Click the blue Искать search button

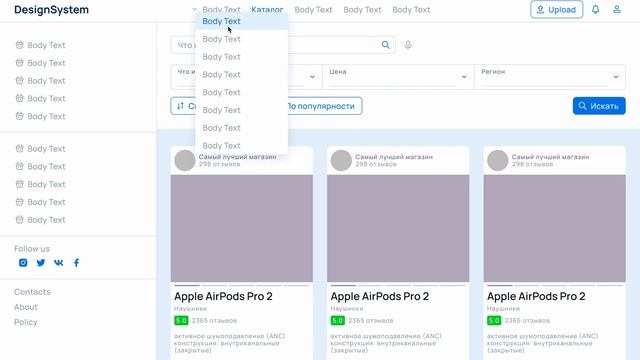click(599, 106)
